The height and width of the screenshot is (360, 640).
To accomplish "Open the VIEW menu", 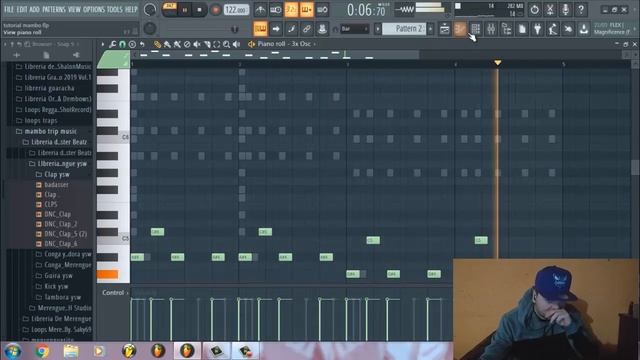I will (74, 9).
